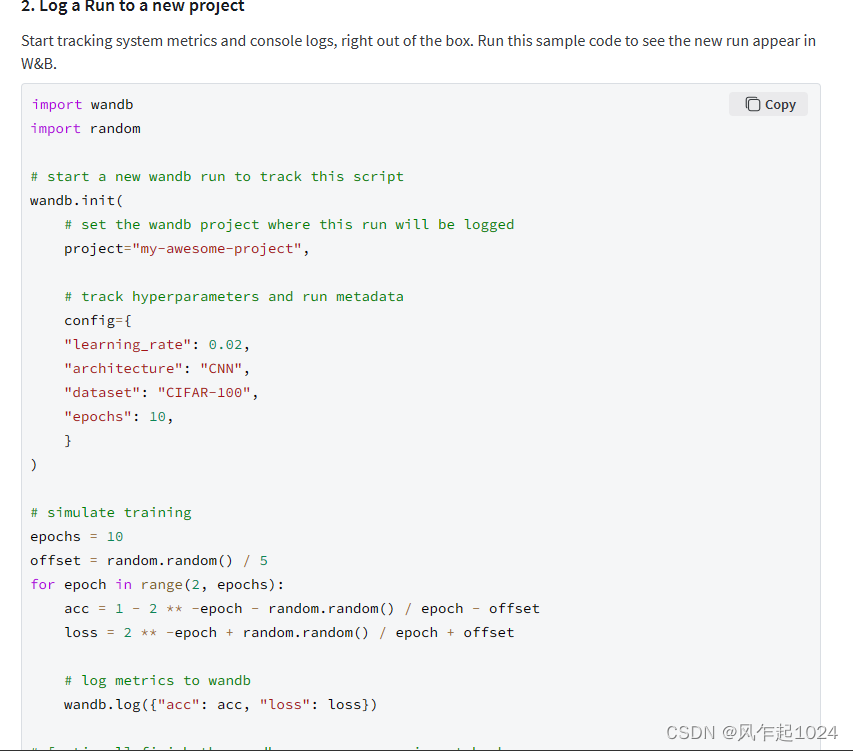Viewport: 853px width, 751px height.
Task: Click the line "import random"
Action: point(85,128)
